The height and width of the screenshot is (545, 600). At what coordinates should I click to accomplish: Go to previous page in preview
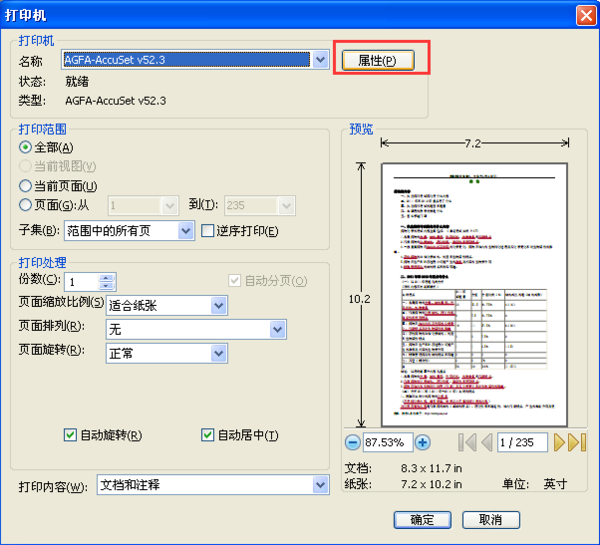coord(486,442)
